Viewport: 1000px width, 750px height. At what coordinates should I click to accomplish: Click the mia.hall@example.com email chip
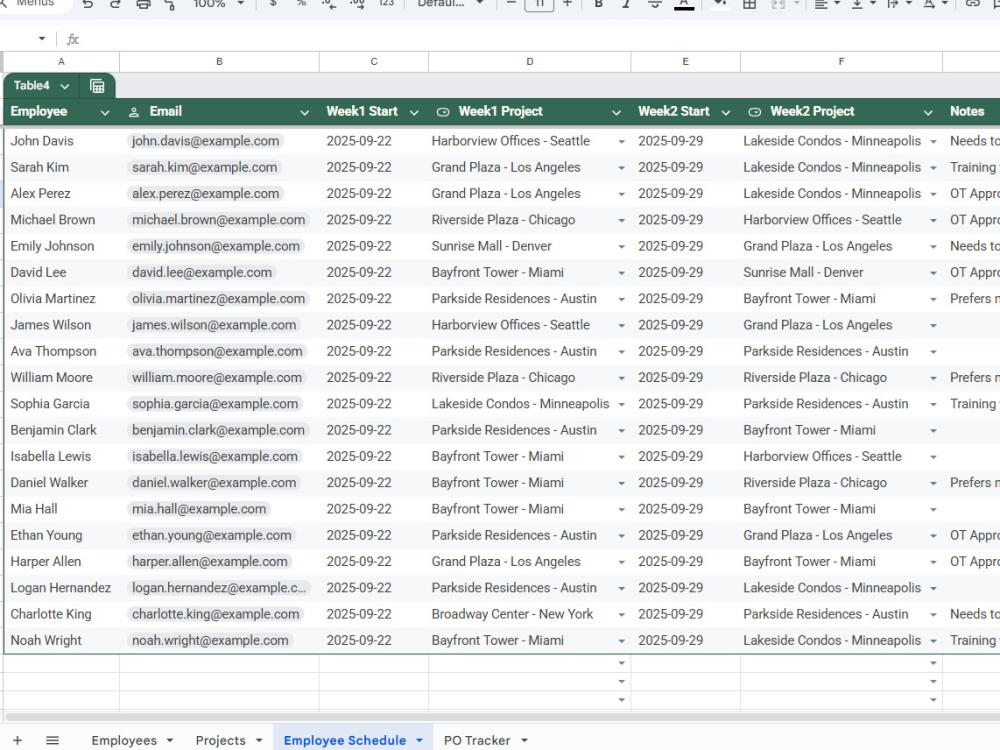tap(199, 509)
